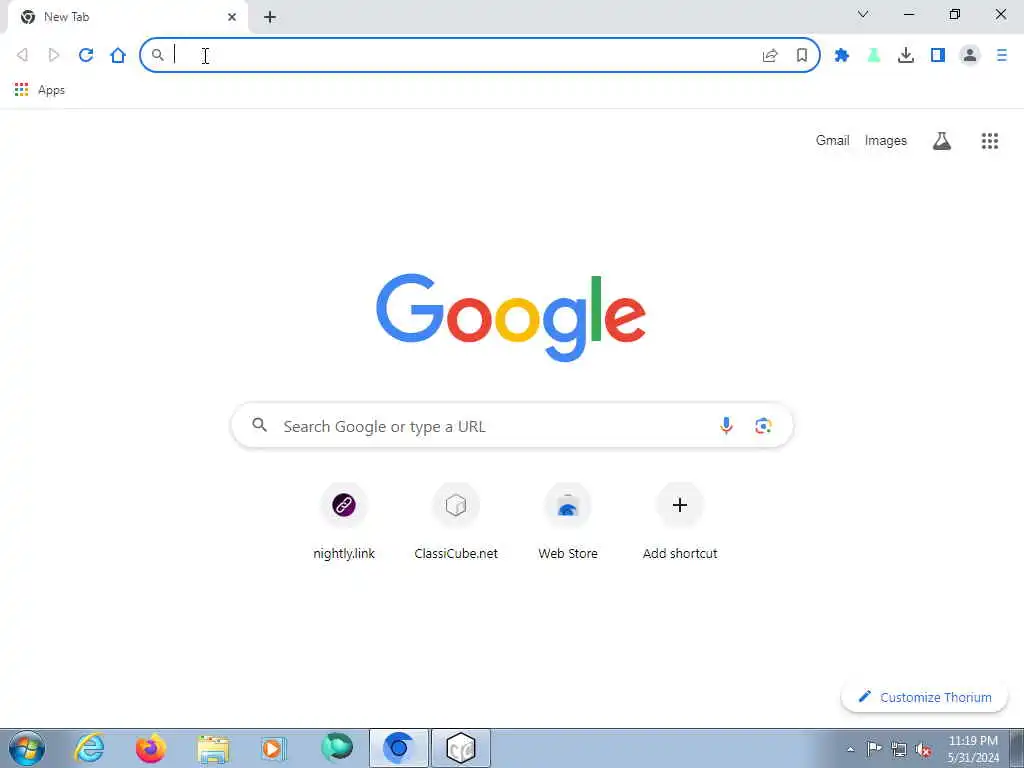Expand the tab search dropdown chevron
This screenshot has height=768, width=1024.
863,14
